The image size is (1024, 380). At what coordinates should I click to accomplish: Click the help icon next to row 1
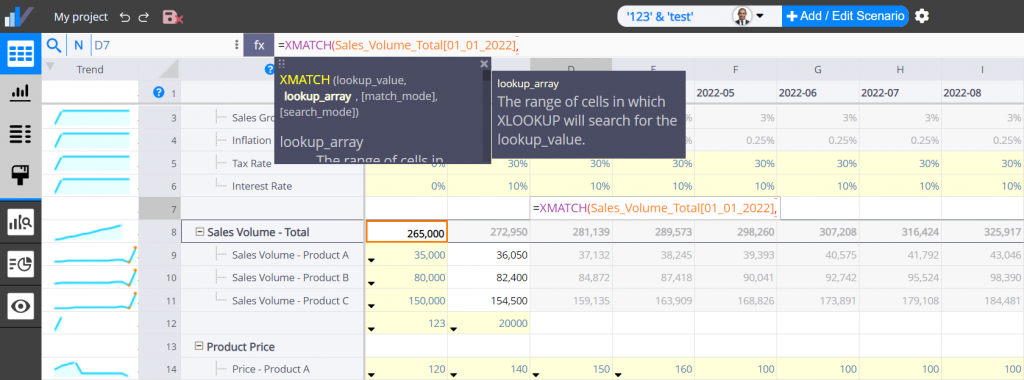tap(158, 93)
